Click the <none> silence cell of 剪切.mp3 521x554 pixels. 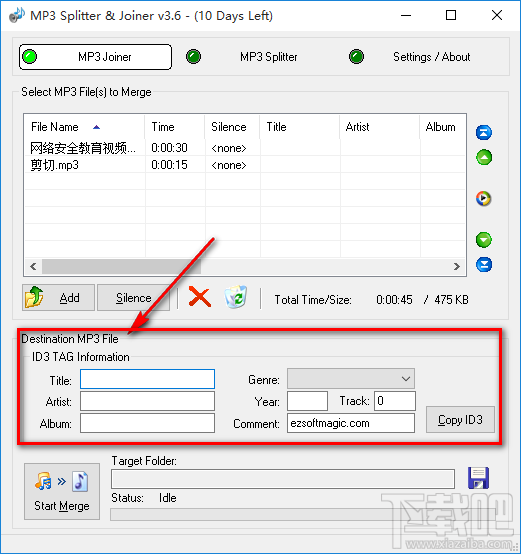tap(229, 165)
